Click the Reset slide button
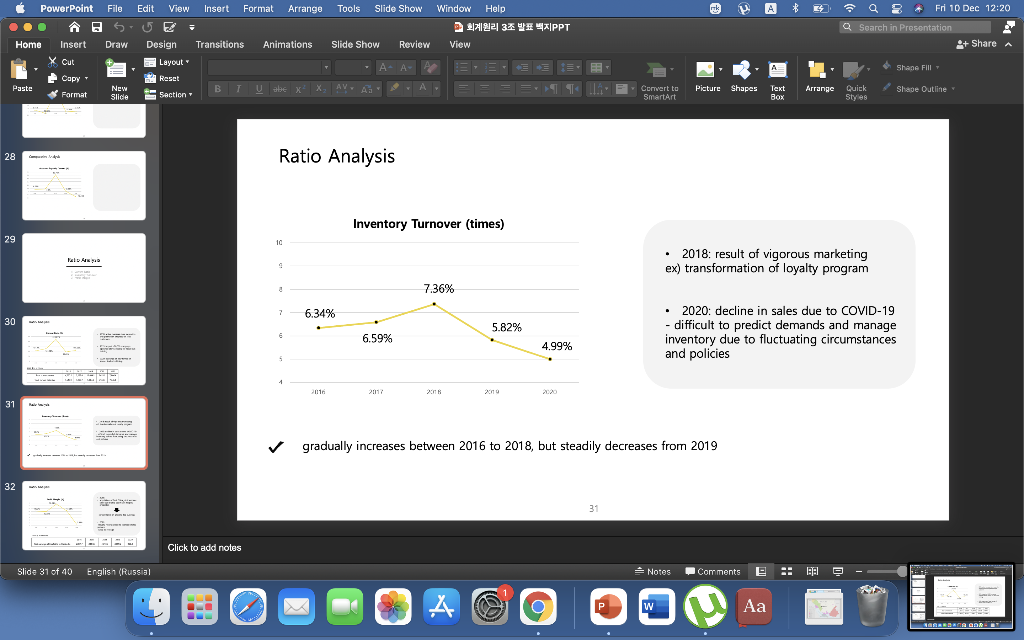Screen dimensions: 1024x640 [x=162, y=78]
